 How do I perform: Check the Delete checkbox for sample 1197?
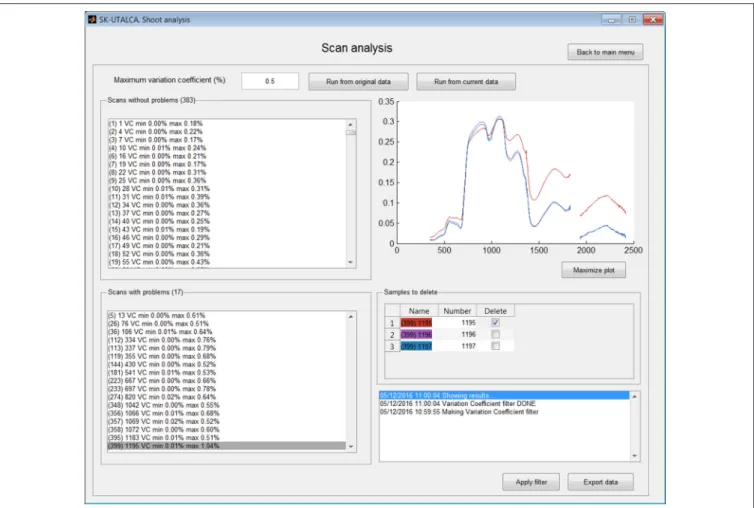(x=495, y=346)
